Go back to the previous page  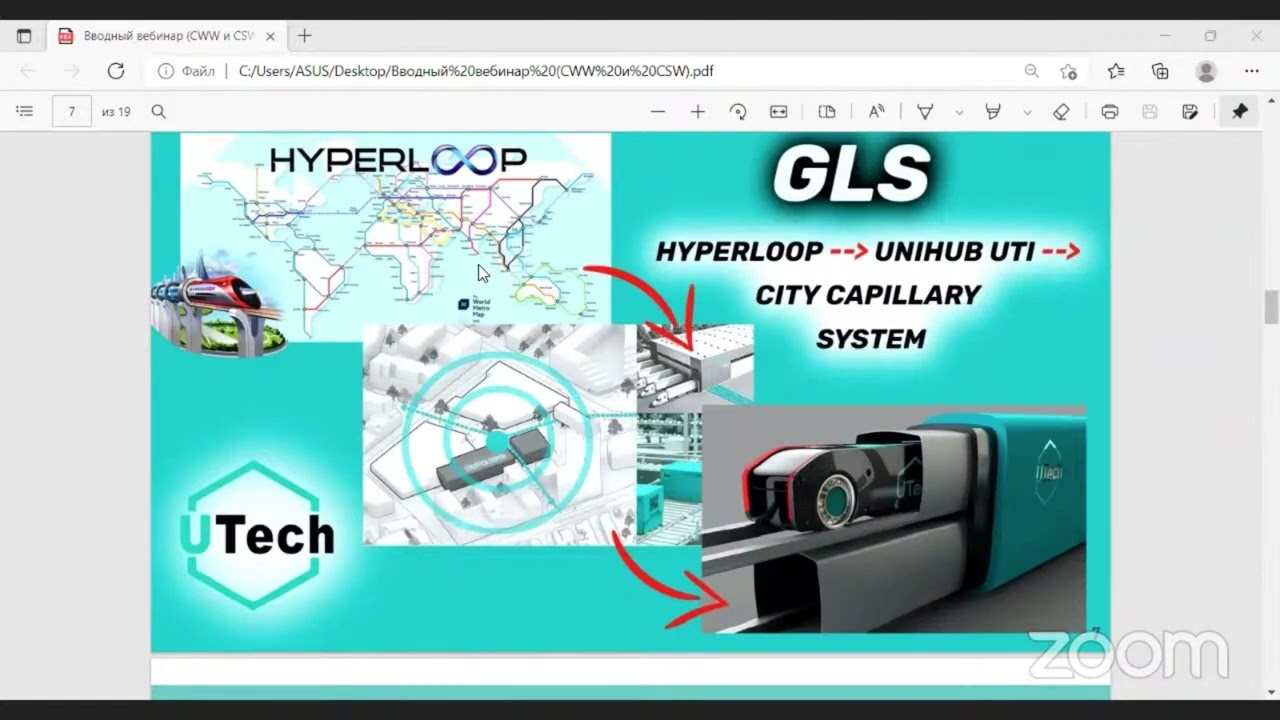[28, 71]
